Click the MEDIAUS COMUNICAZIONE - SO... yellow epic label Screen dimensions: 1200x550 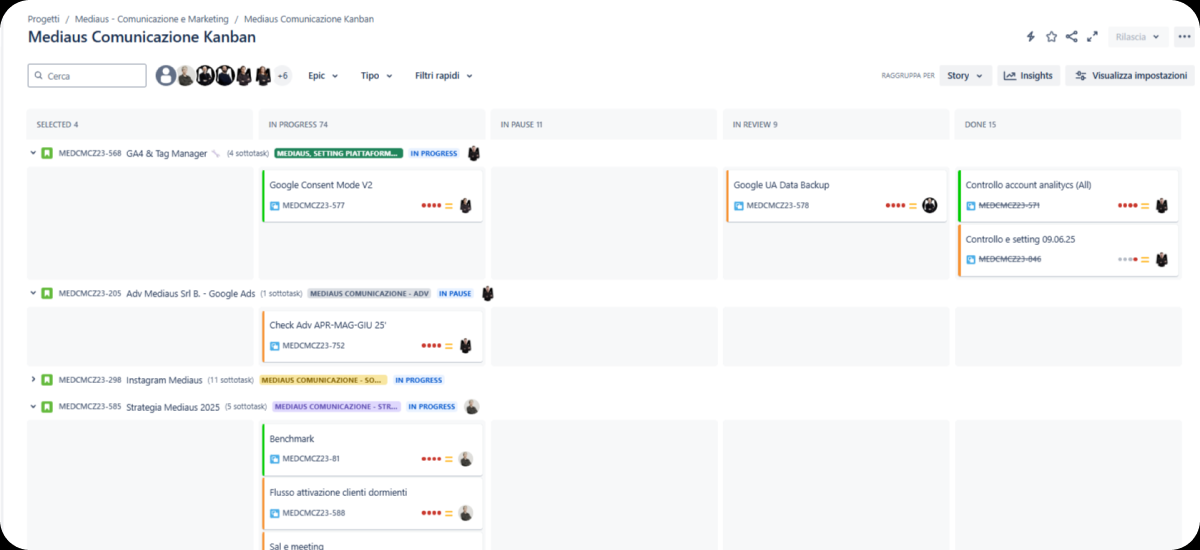point(323,380)
